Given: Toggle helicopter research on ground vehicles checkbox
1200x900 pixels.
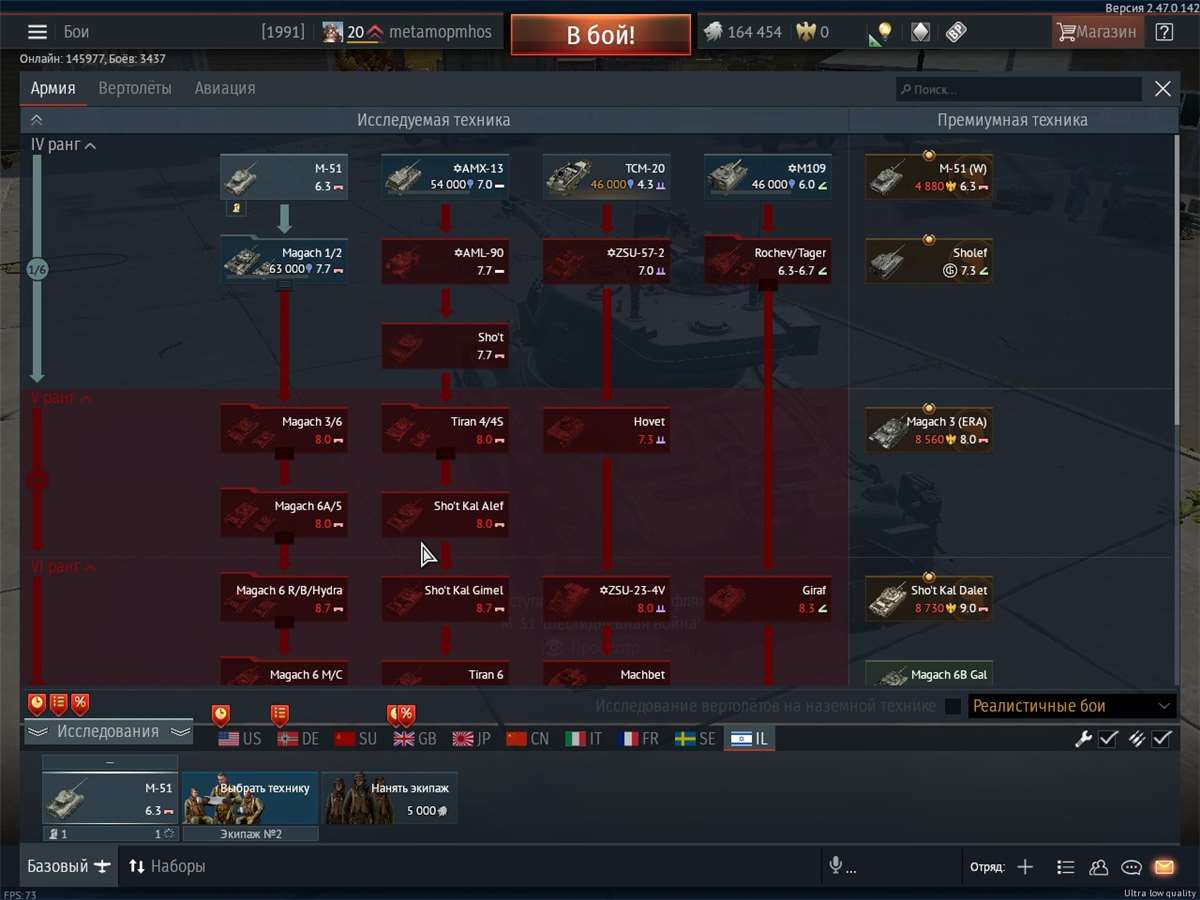Looking at the screenshot, I should pyautogui.click(x=953, y=706).
